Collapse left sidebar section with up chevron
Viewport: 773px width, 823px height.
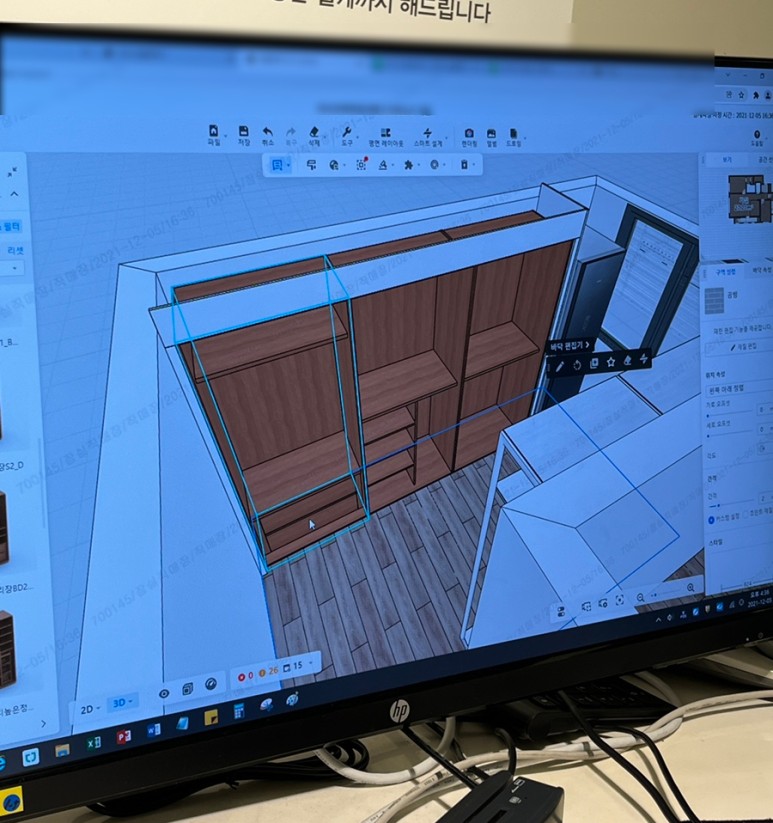click(14, 194)
